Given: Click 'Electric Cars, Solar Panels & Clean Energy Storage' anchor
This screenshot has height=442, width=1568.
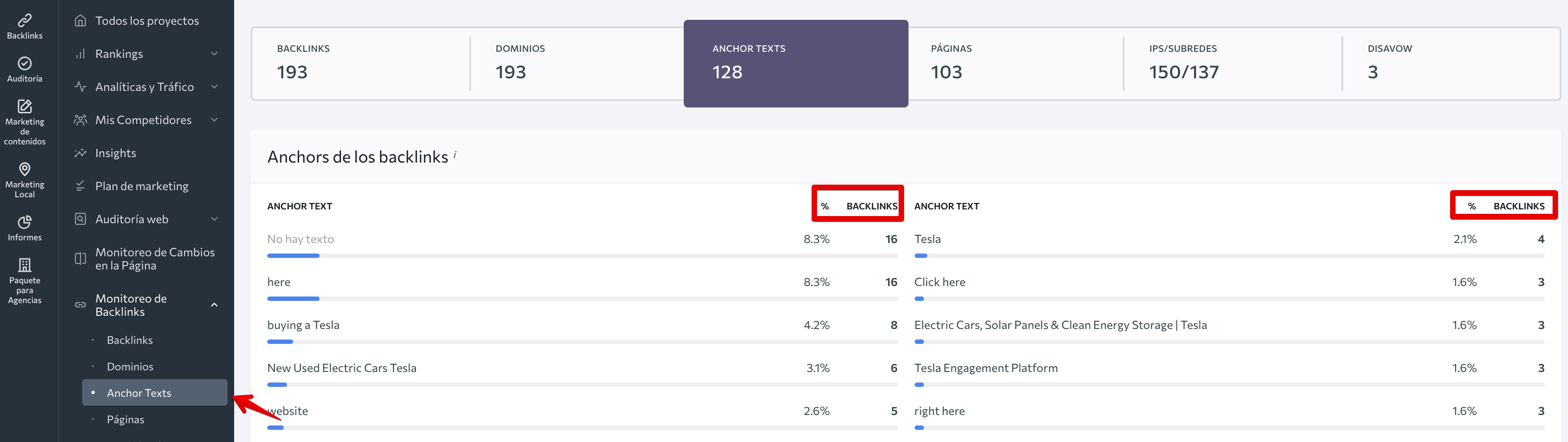Looking at the screenshot, I should [x=1061, y=325].
